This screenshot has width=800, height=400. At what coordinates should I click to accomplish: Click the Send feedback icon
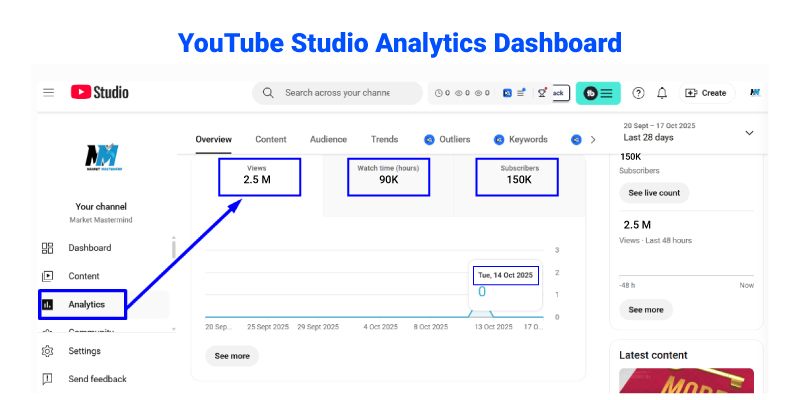pyautogui.click(x=47, y=379)
